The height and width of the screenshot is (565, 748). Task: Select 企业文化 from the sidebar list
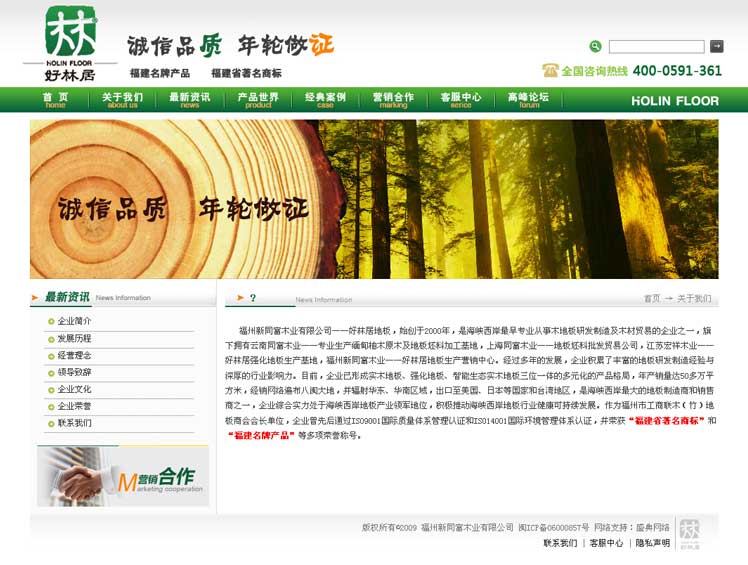coord(74,389)
